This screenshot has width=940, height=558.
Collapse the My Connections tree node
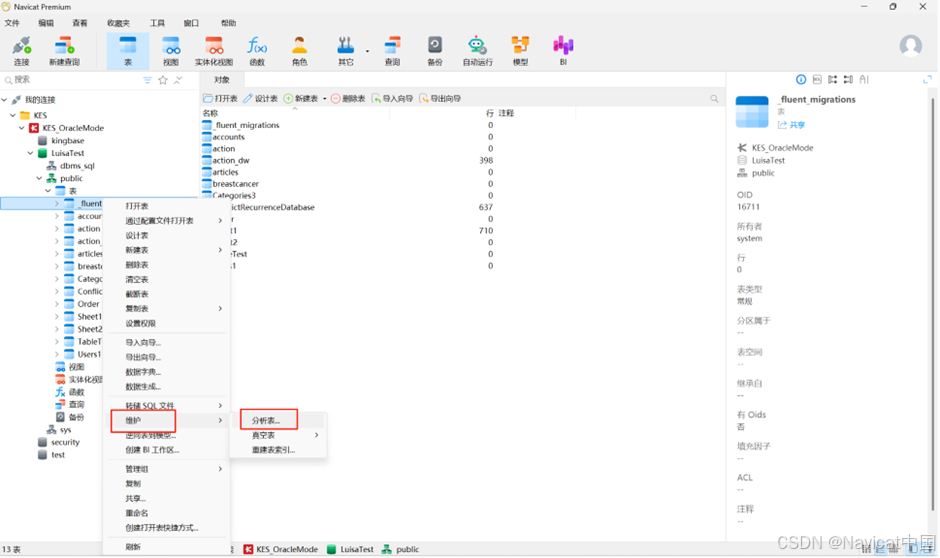pyautogui.click(x=4, y=99)
